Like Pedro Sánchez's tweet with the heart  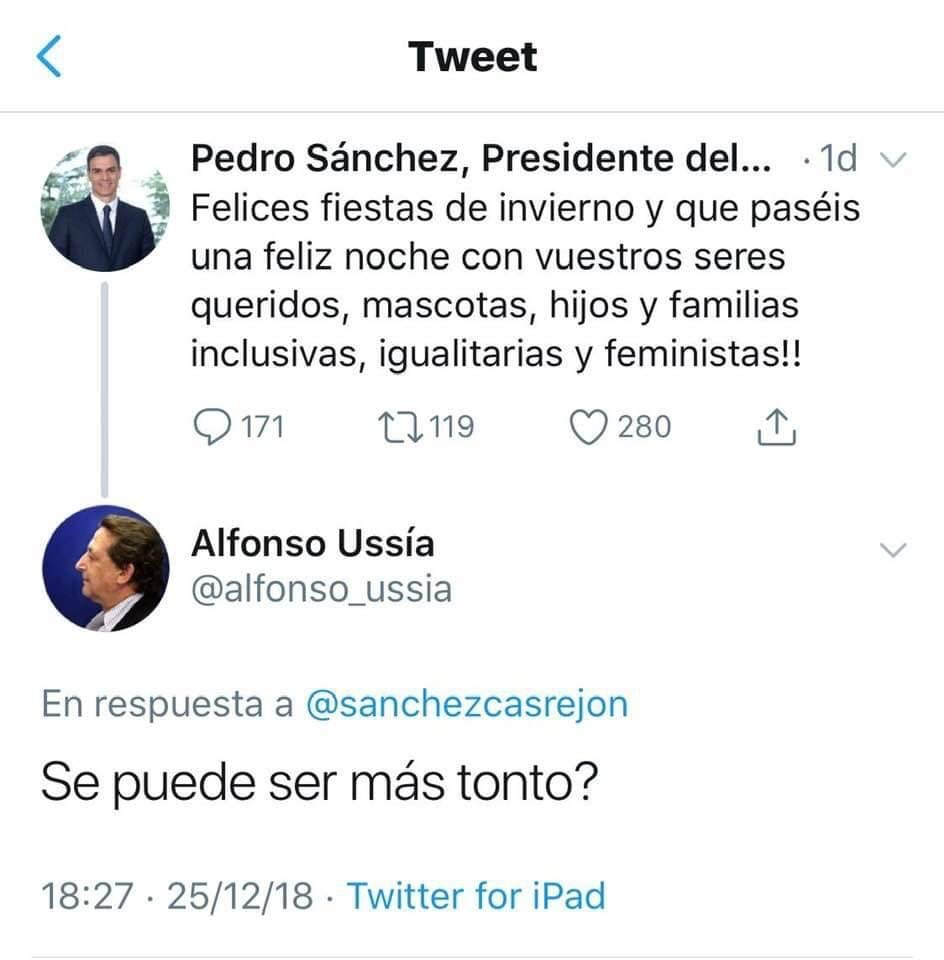point(590,427)
